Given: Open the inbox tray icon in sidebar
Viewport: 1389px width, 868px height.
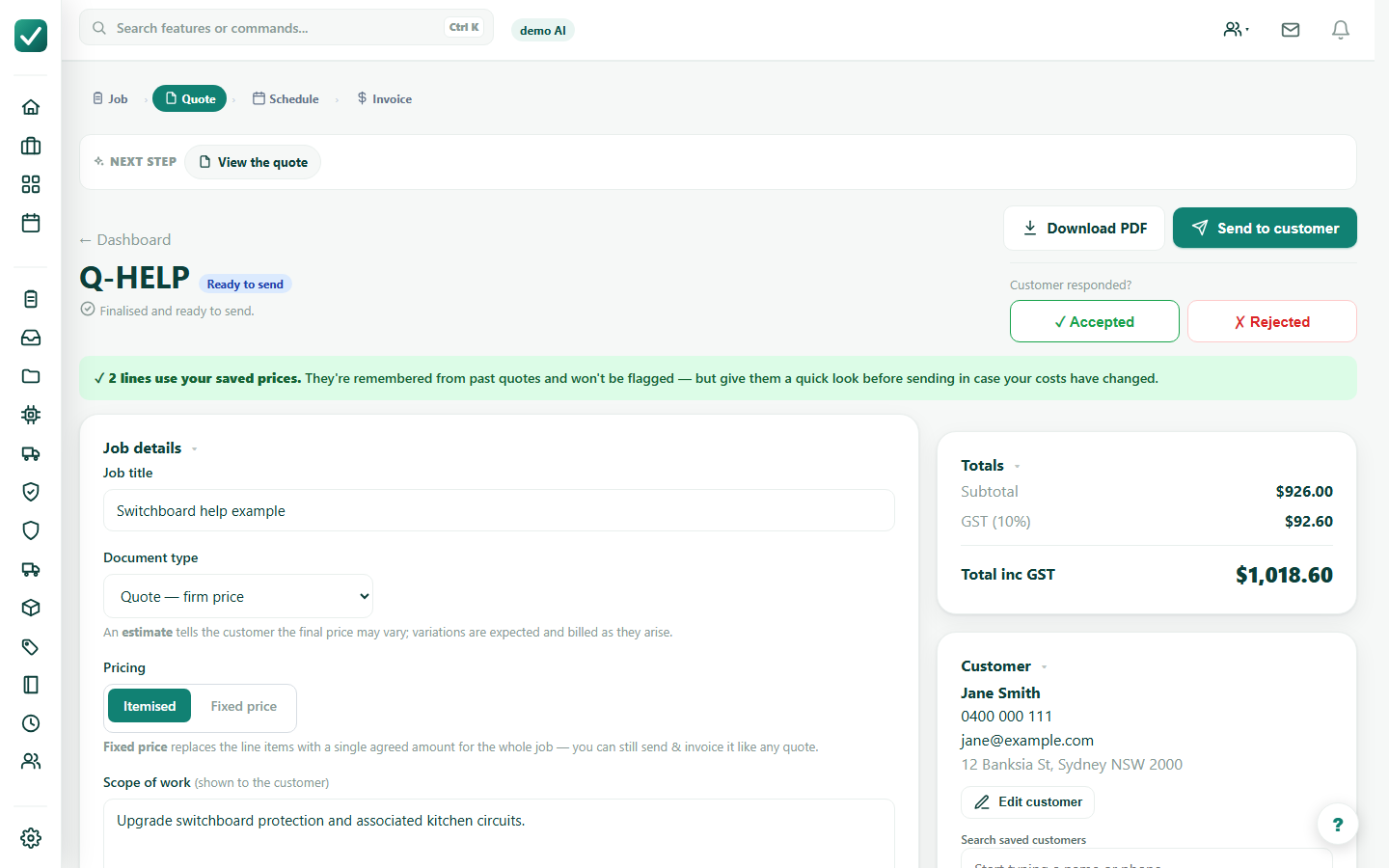Looking at the screenshot, I should click(31, 338).
